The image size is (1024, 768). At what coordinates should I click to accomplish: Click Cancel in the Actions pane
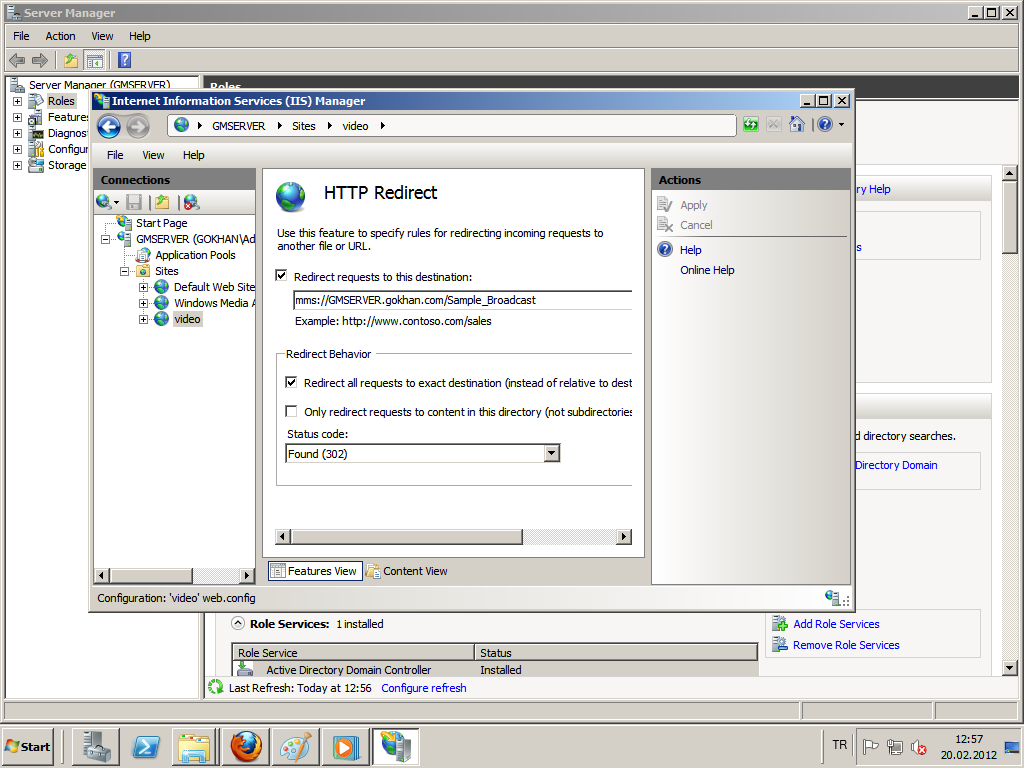[x=696, y=225]
